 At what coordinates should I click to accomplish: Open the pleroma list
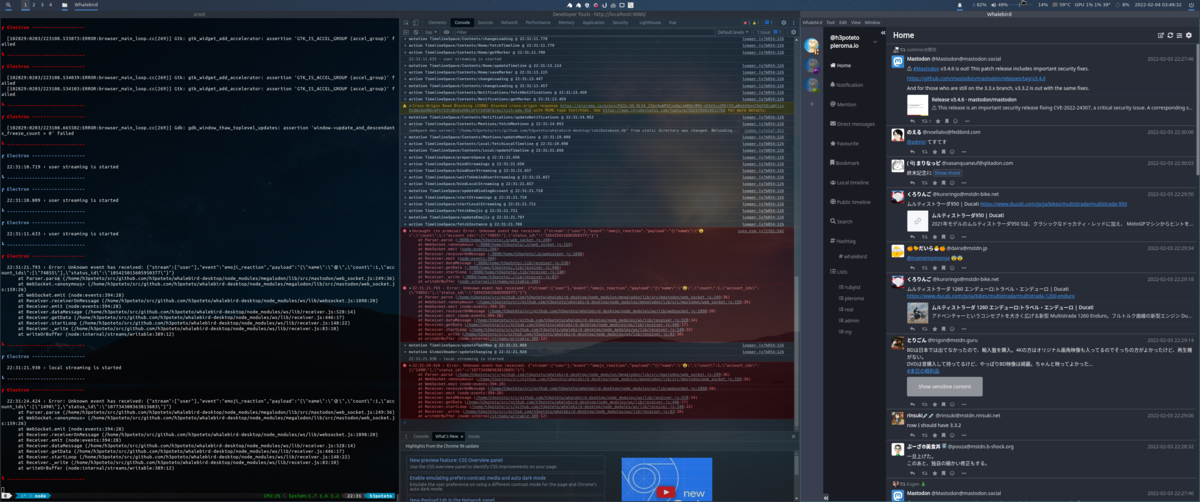point(849,298)
